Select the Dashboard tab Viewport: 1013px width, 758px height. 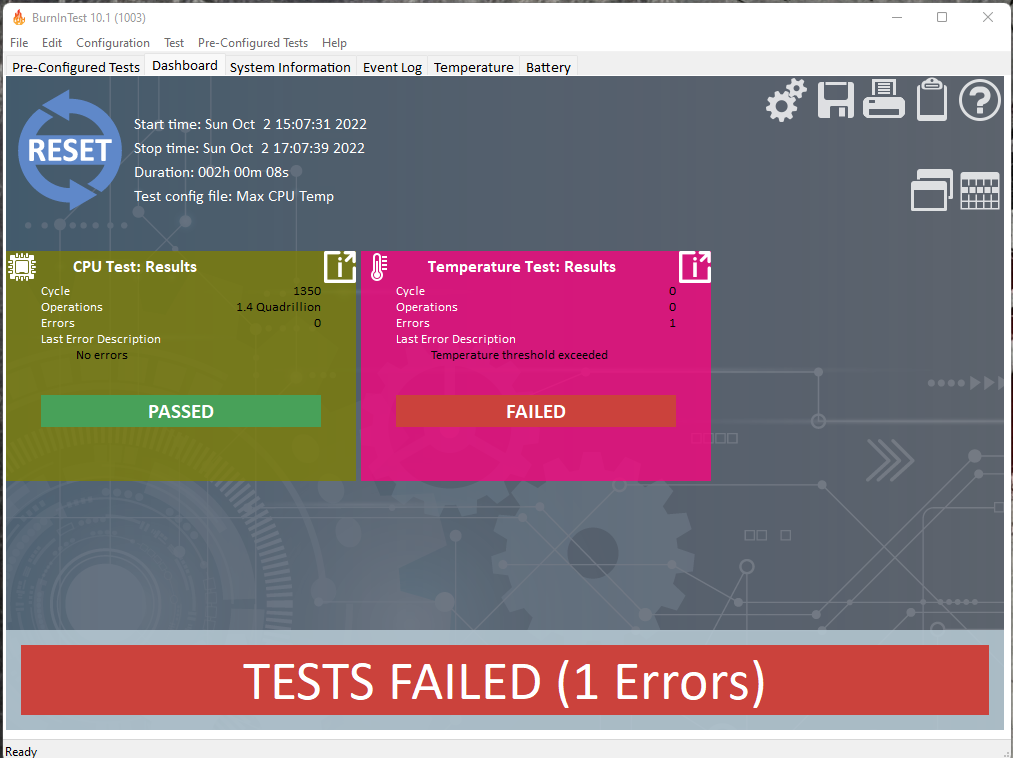pos(185,65)
